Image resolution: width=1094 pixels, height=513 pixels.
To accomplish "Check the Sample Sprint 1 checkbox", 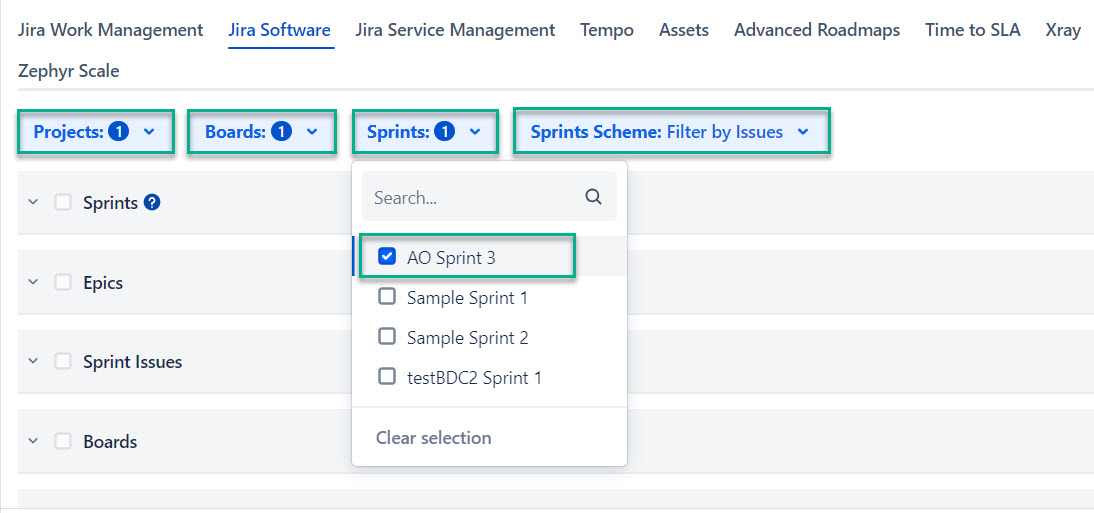I will pyautogui.click(x=387, y=297).
